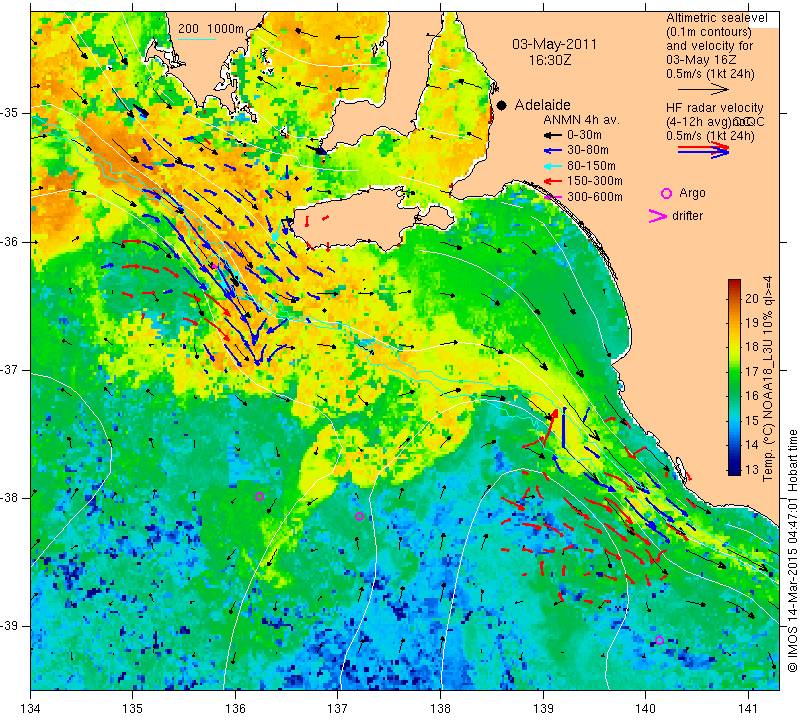Click the Temp NOAA18_L3U colorbar title
This screenshot has height=720, width=800.
768,379
